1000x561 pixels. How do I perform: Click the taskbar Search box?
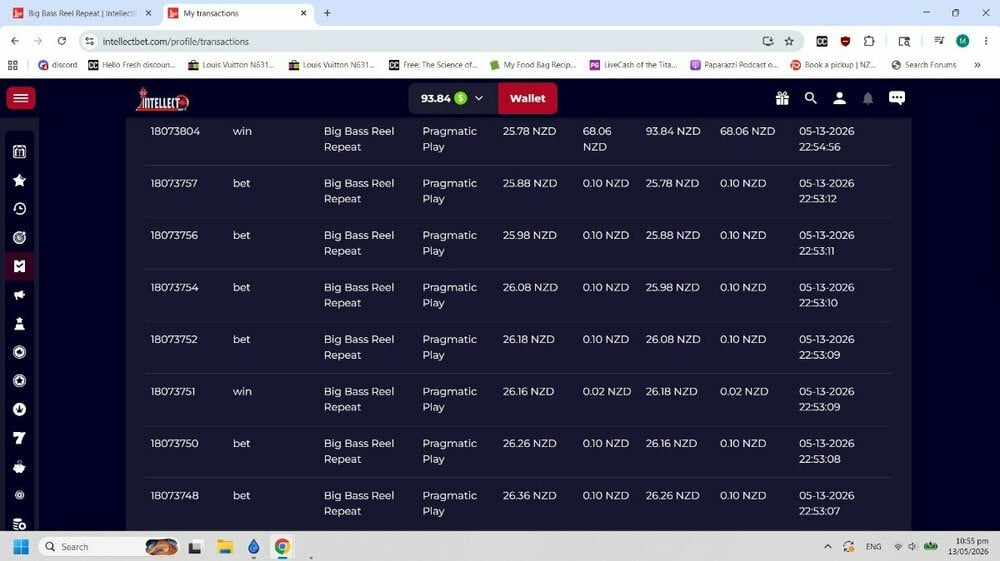pos(108,546)
